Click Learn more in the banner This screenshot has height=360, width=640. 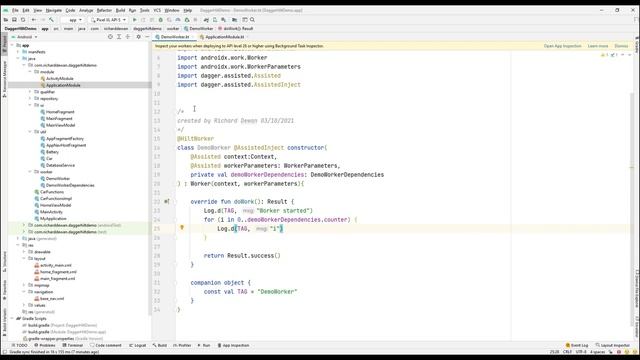(x=598, y=46)
